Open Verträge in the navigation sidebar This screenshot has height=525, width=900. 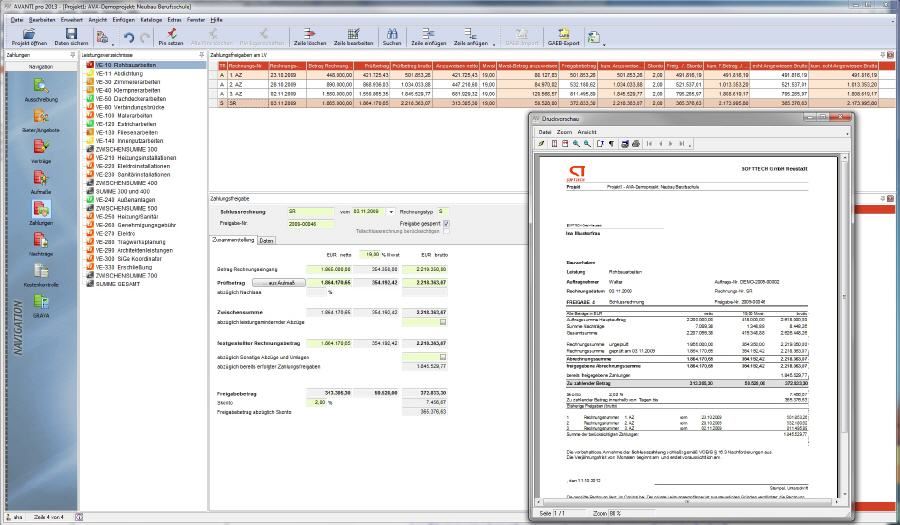41,151
